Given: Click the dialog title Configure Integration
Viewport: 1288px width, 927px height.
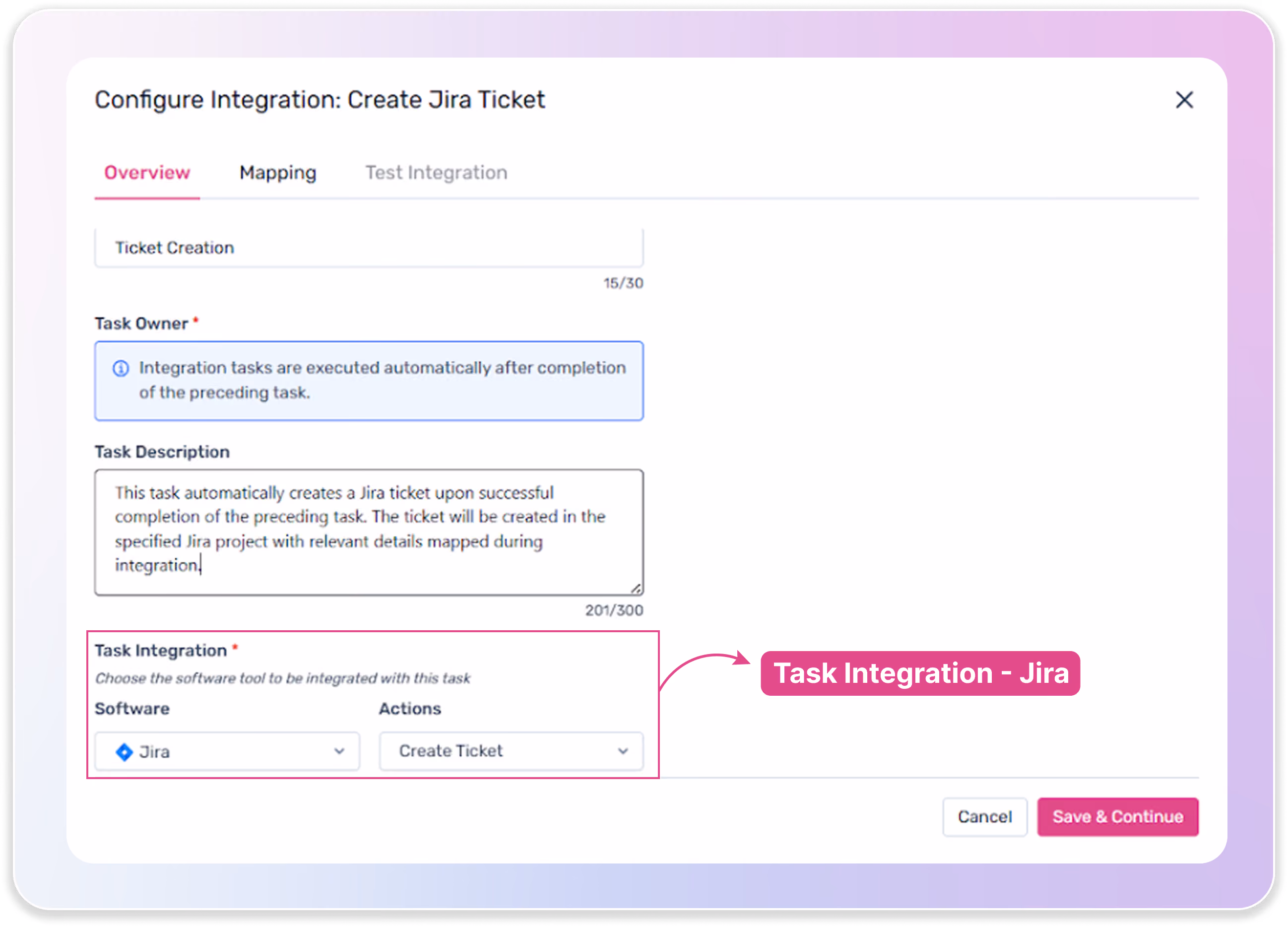Looking at the screenshot, I should point(320,100).
